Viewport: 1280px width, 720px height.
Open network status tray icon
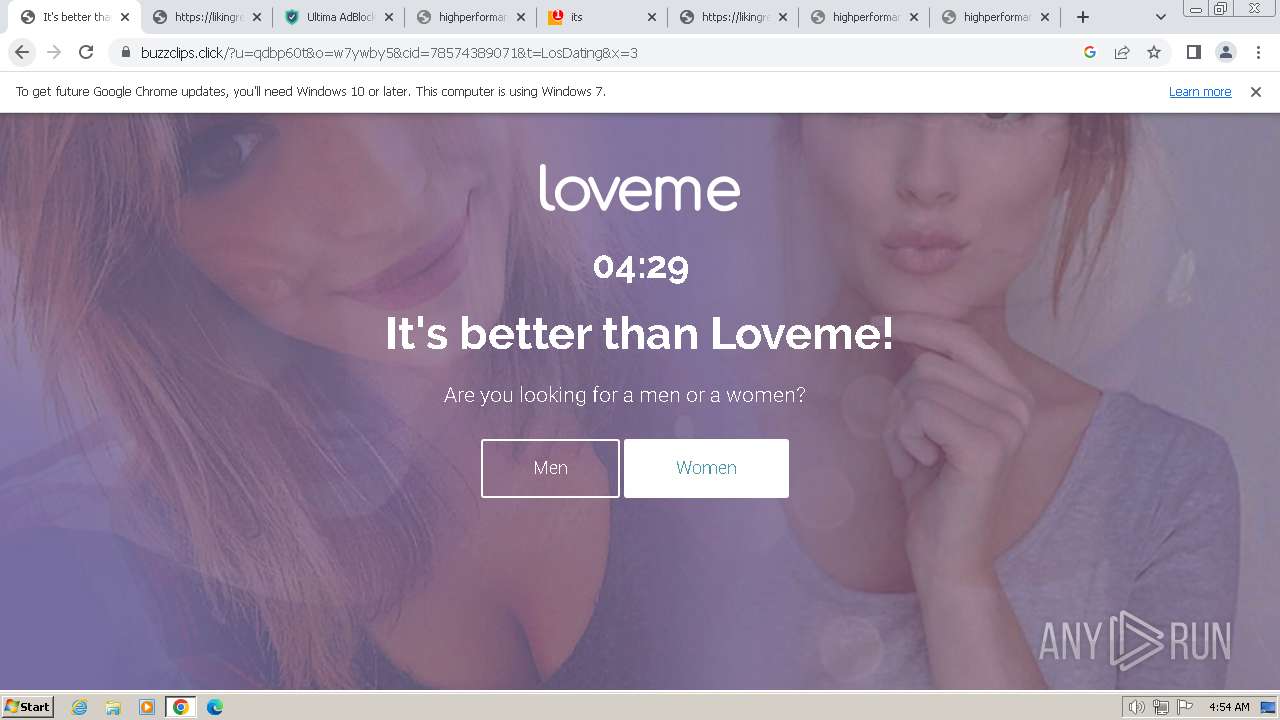(x=1161, y=707)
